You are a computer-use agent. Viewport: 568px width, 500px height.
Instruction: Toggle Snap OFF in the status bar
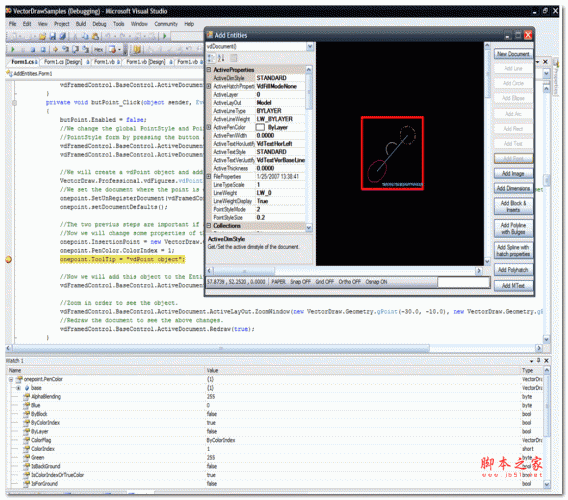(300, 282)
